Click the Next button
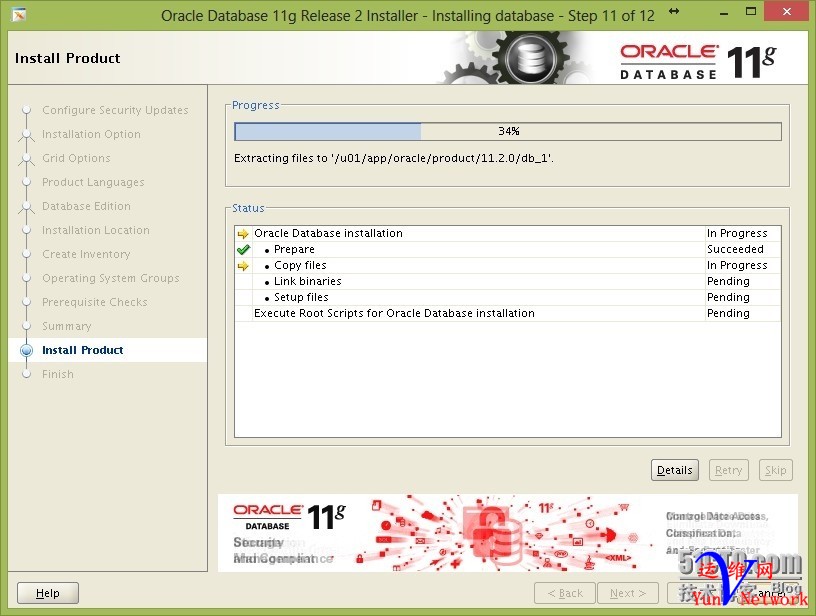The width and height of the screenshot is (816, 616). point(628,593)
